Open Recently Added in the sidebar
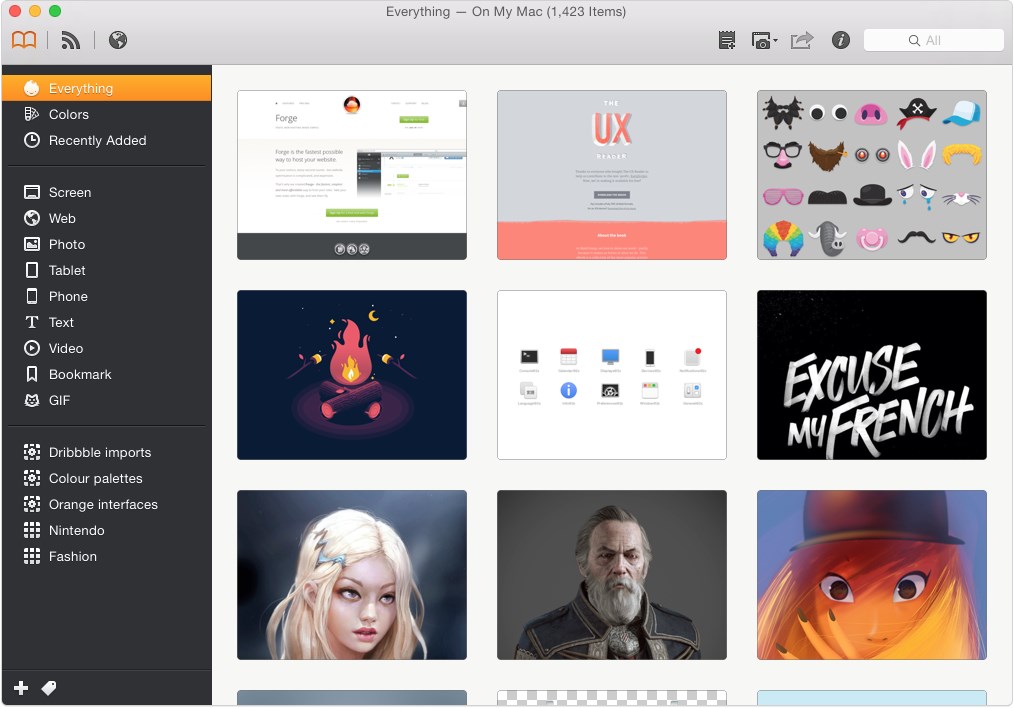Screen dimensions: 1014x708 (107, 140)
